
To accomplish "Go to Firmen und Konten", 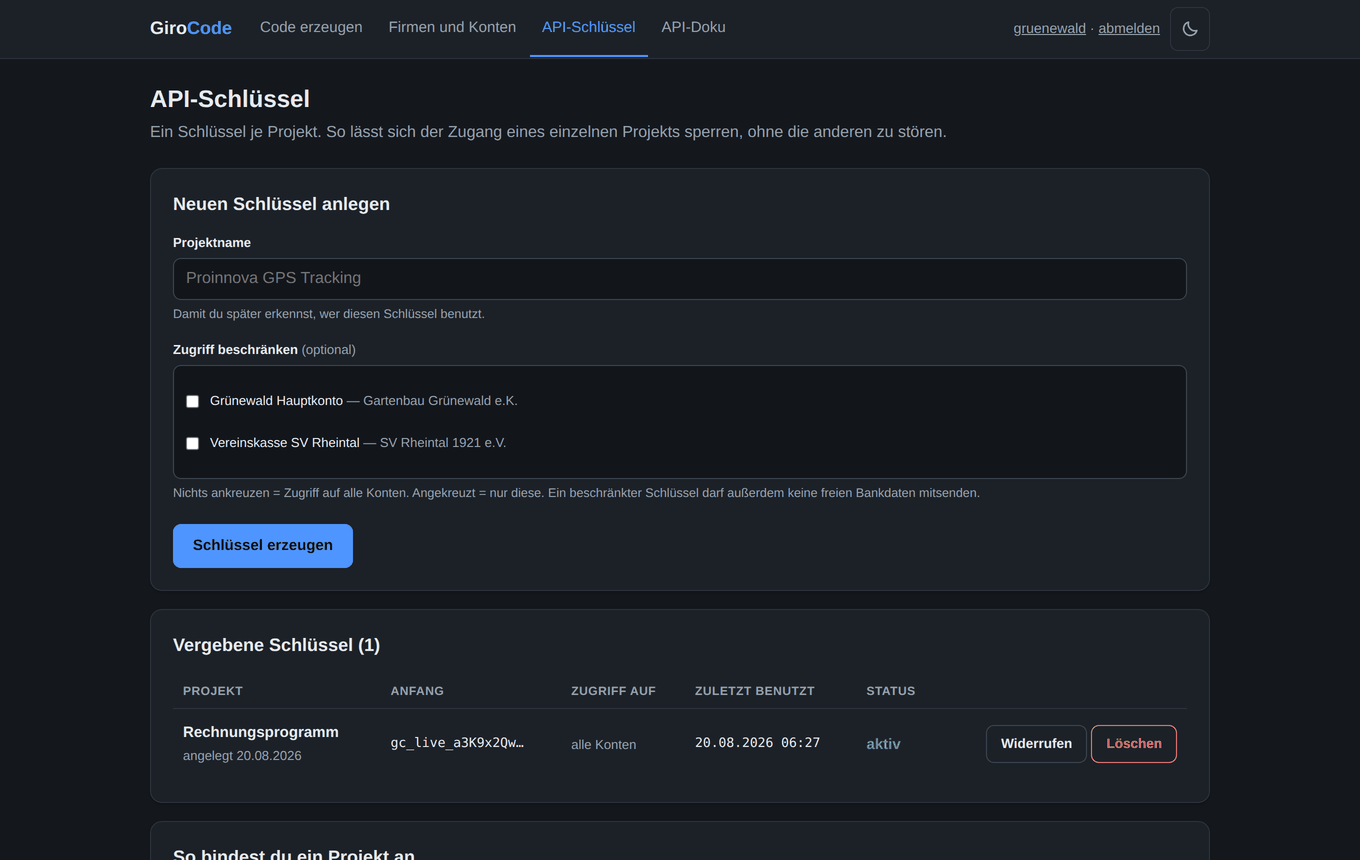I will point(452,28).
